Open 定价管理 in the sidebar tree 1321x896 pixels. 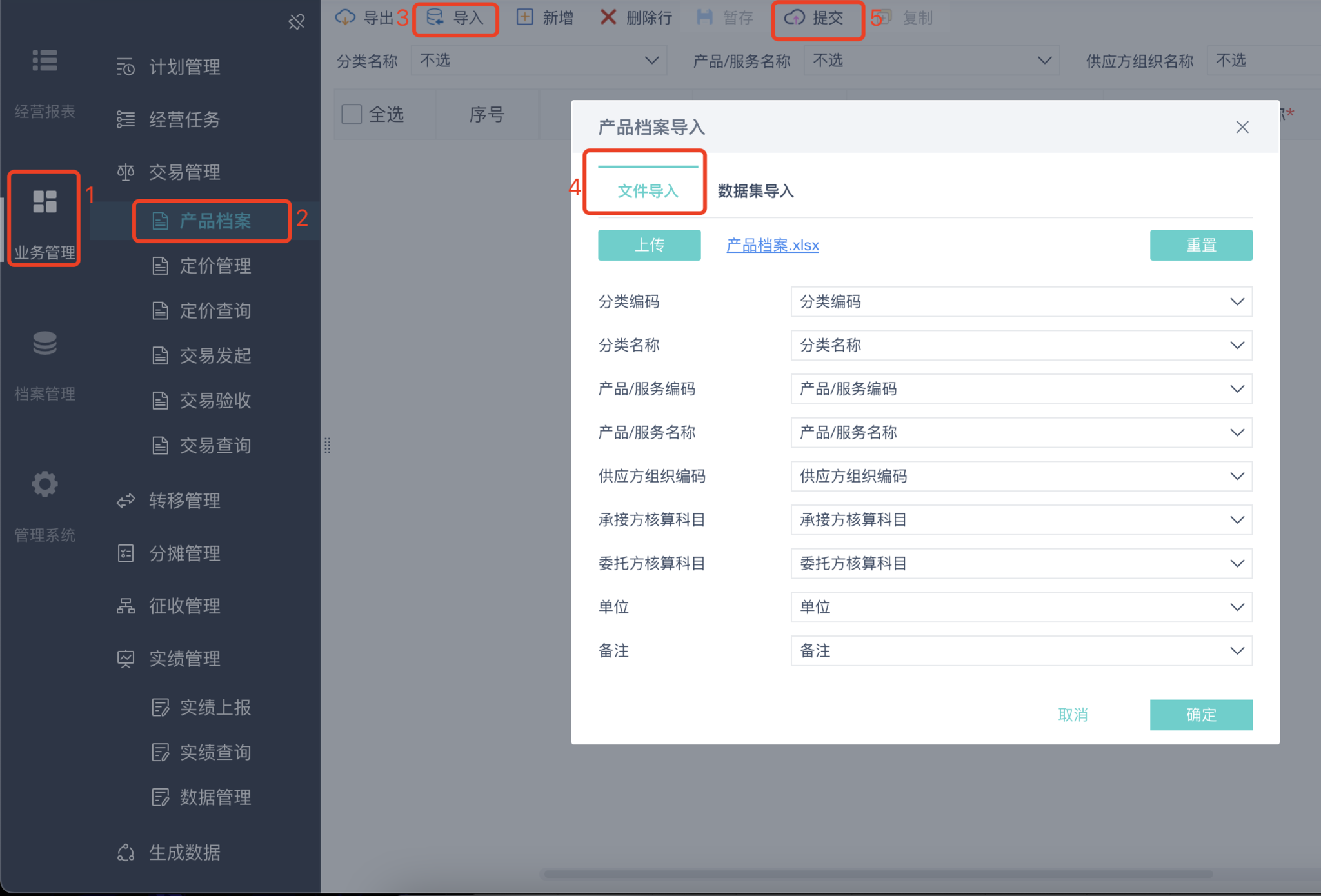215,266
